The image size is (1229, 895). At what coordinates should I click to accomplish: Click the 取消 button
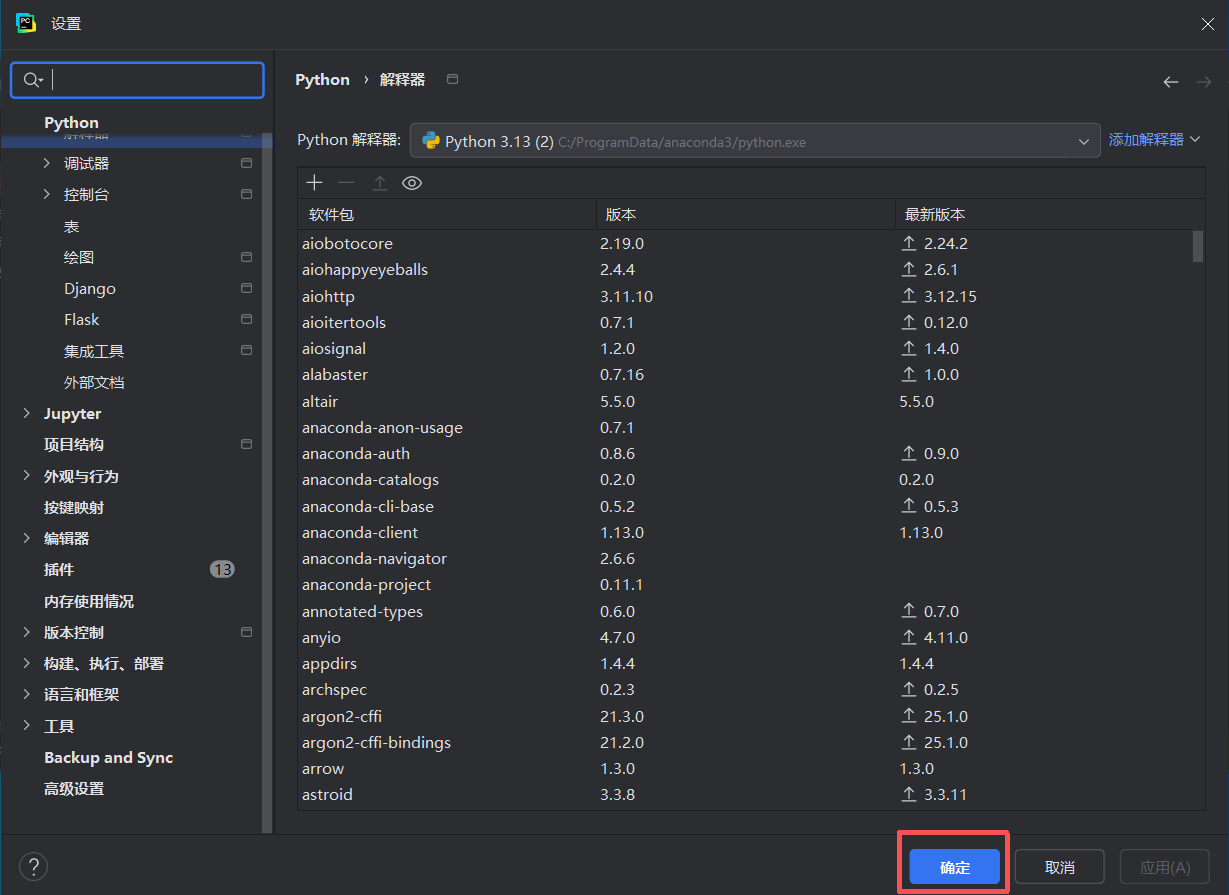1059,867
